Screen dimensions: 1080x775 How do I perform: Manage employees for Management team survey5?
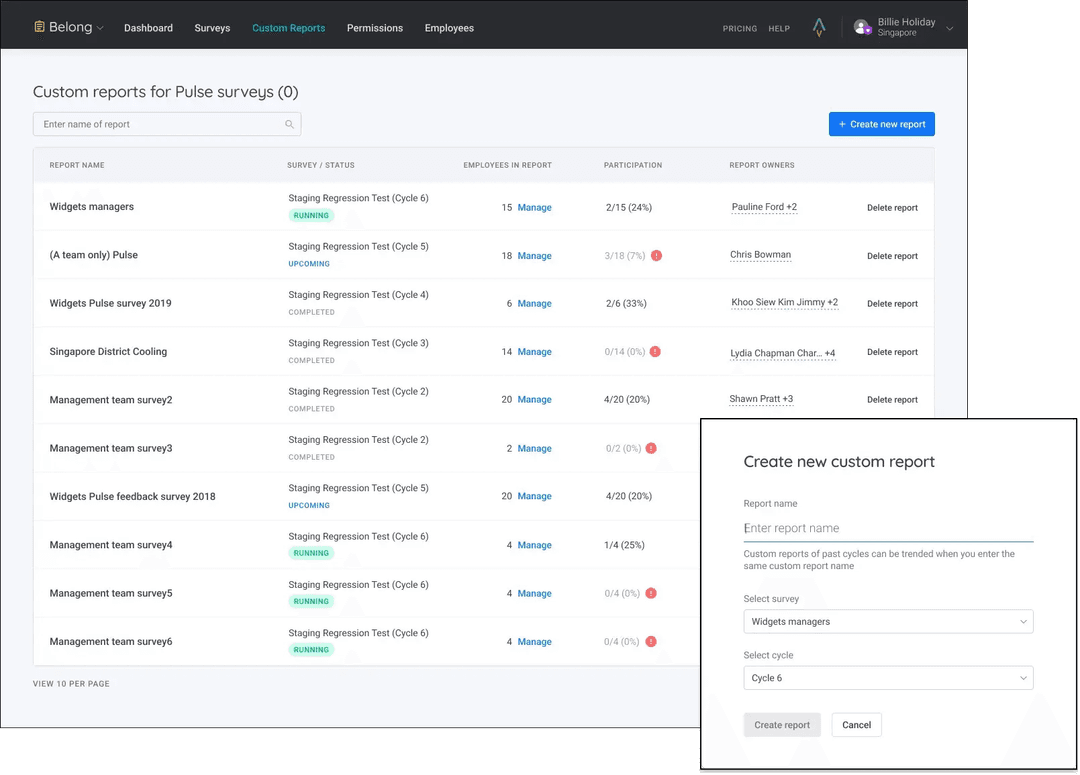point(534,593)
